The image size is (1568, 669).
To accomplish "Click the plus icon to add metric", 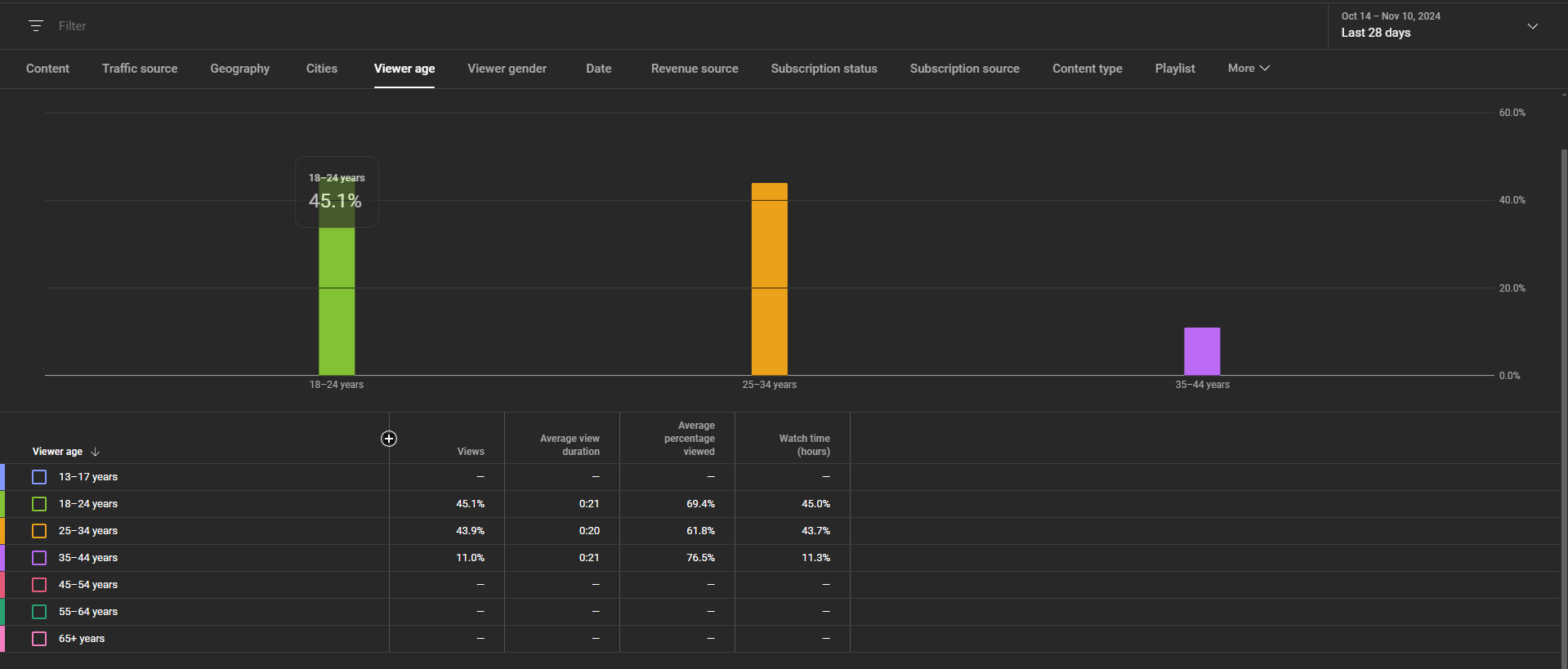I will point(389,439).
